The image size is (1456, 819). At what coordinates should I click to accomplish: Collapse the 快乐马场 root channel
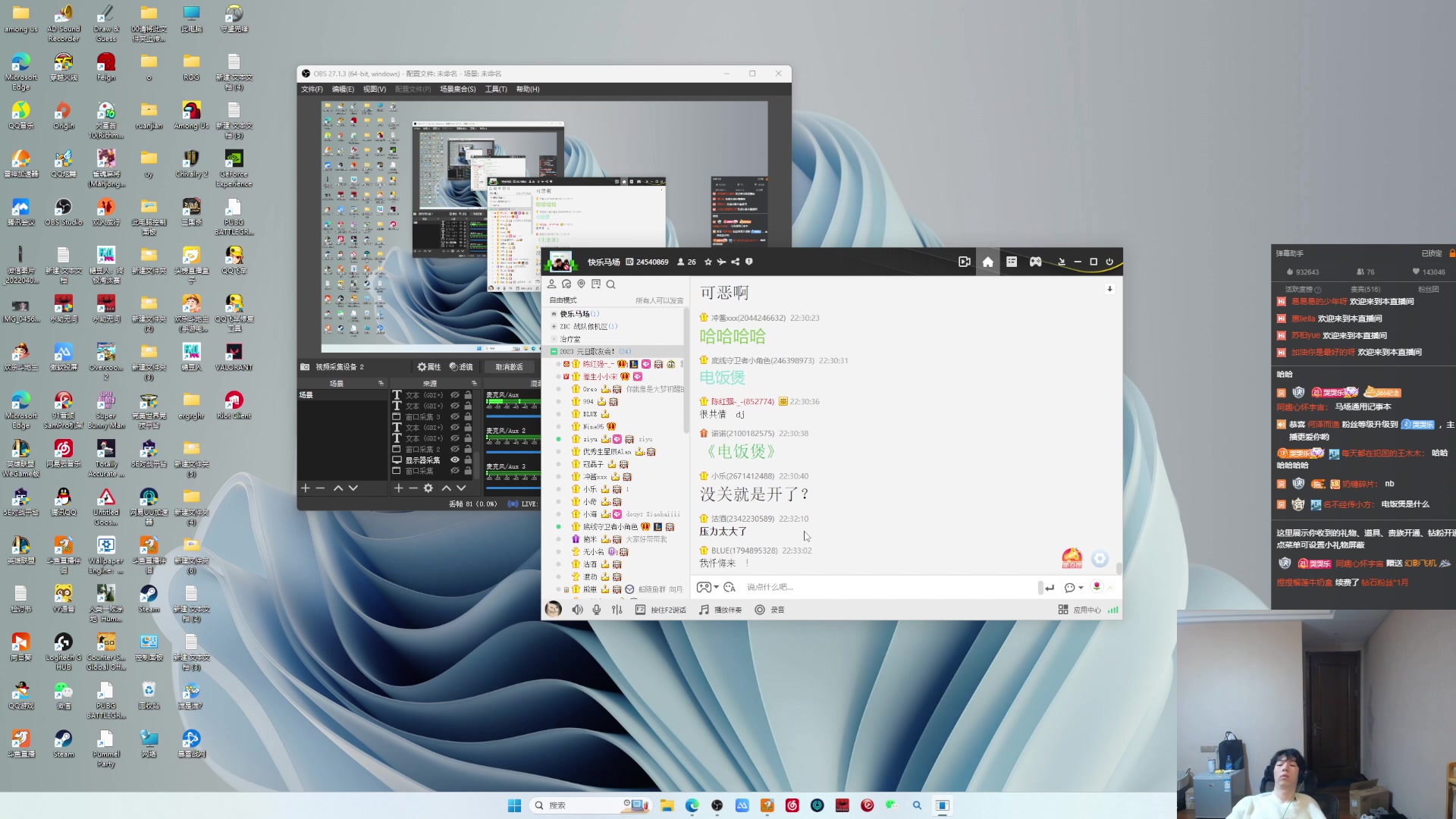point(554,314)
